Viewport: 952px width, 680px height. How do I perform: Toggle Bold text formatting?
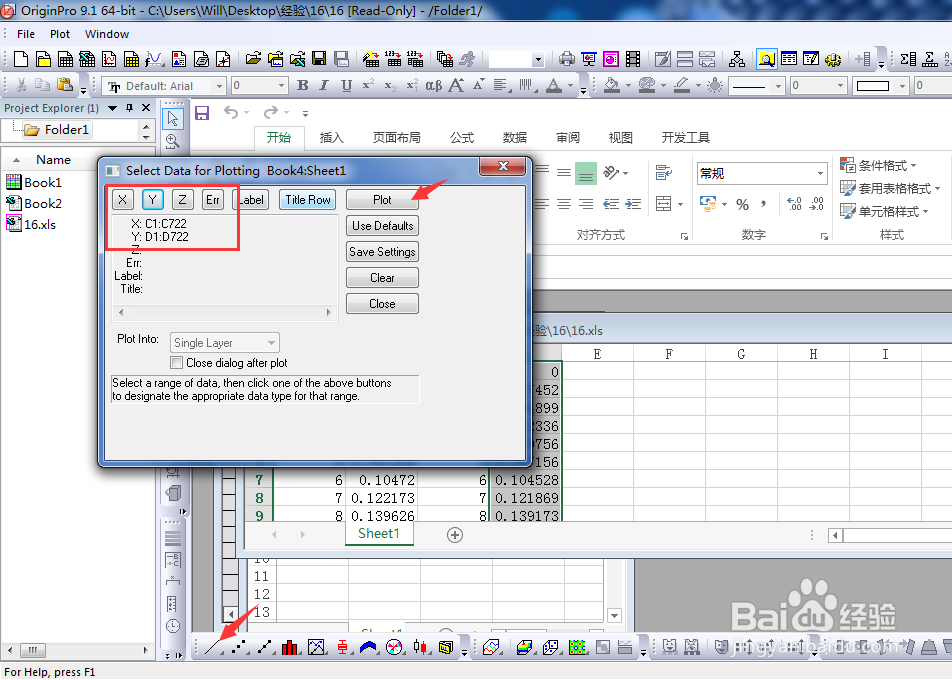coord(302,85)
